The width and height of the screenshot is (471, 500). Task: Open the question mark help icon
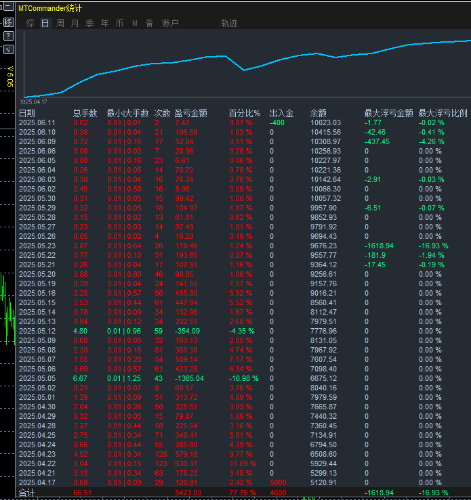8,36
